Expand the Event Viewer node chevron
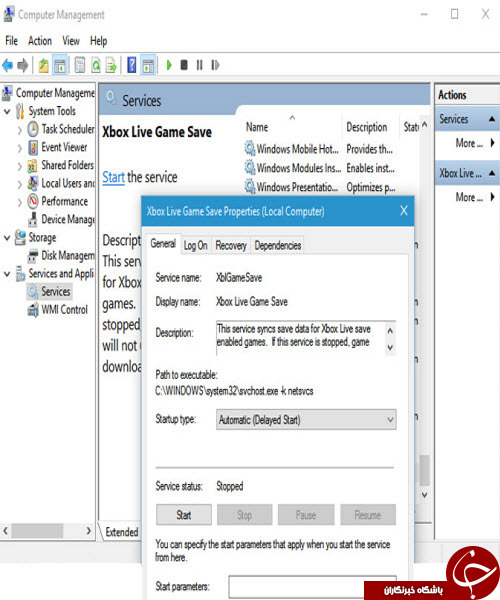Viewport: 500px width, 600px height. coord(20,148)
